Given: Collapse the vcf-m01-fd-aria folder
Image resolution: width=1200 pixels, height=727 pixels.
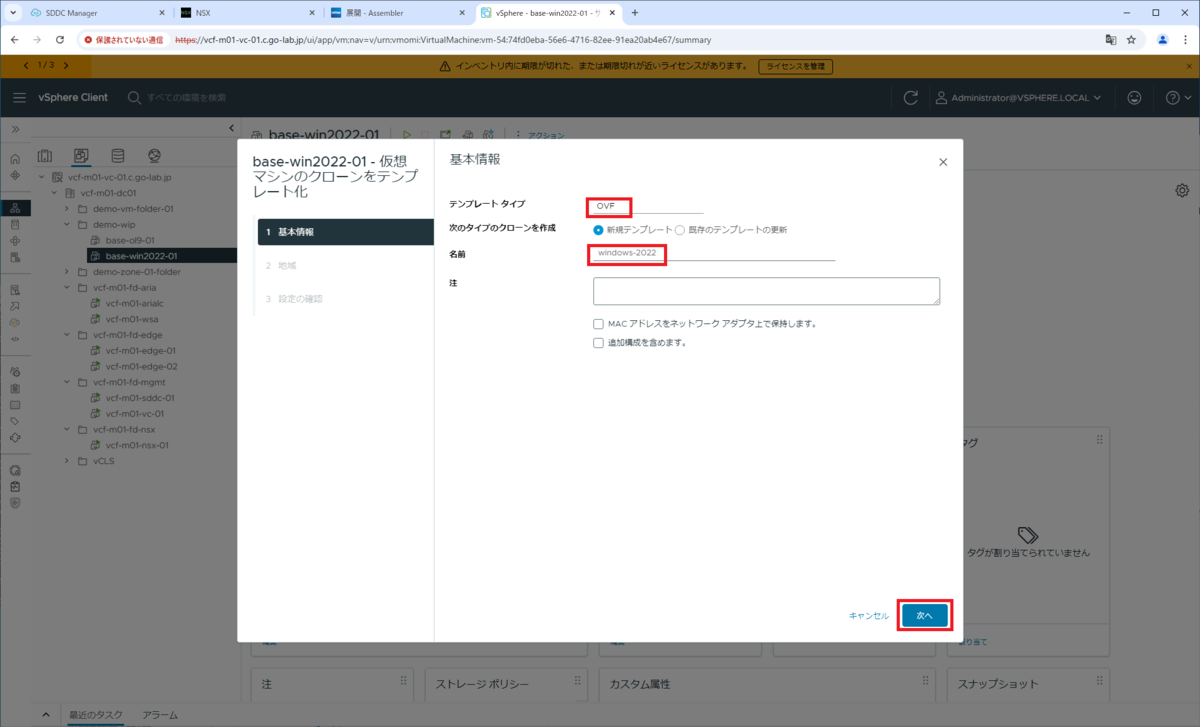Looking at the screenshot, I should (x=68, y=287).
